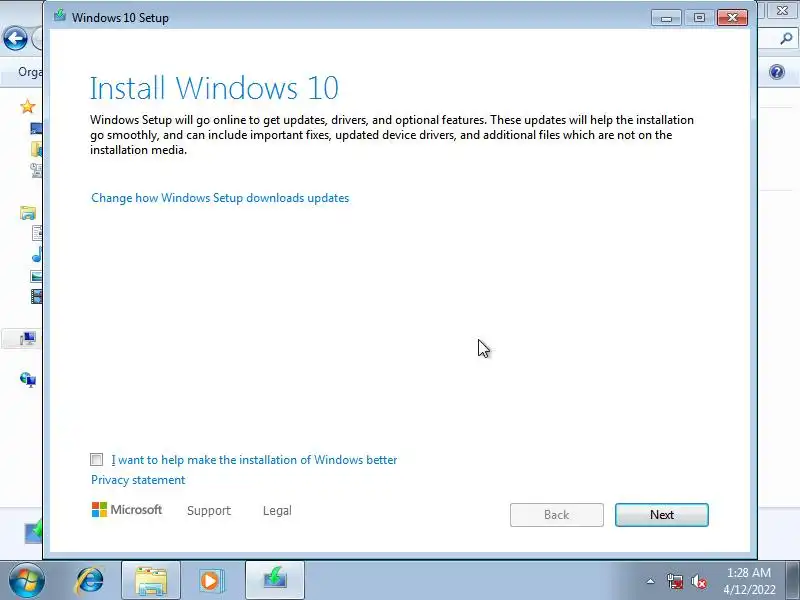Click Explorer's blue Back arrow button
The width and height of the screenshot is (800, 600).
pos(15,38)
